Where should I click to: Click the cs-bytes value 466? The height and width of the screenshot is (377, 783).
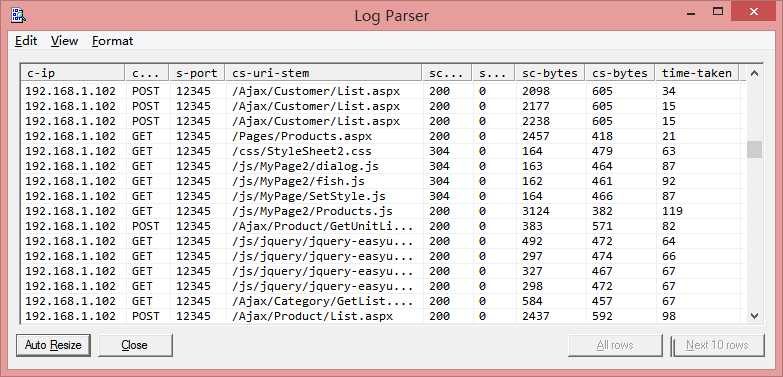pos(602,196)
